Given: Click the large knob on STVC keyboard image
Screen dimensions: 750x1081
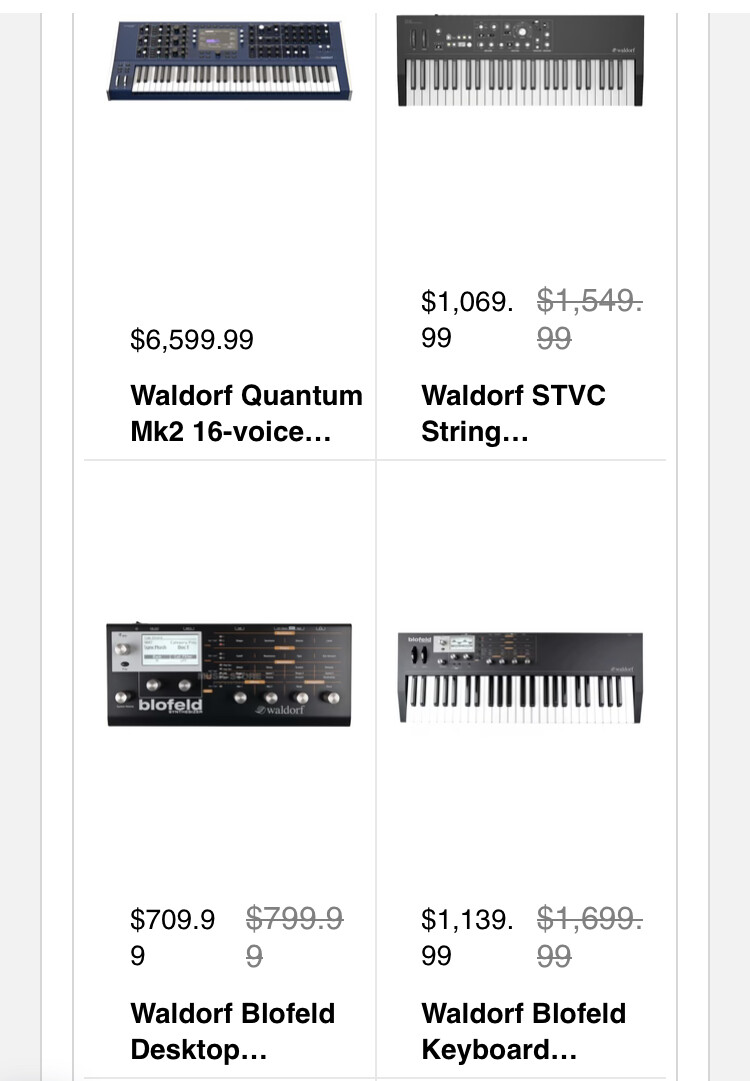Looking at the screenshot, I should pos(522,32).
